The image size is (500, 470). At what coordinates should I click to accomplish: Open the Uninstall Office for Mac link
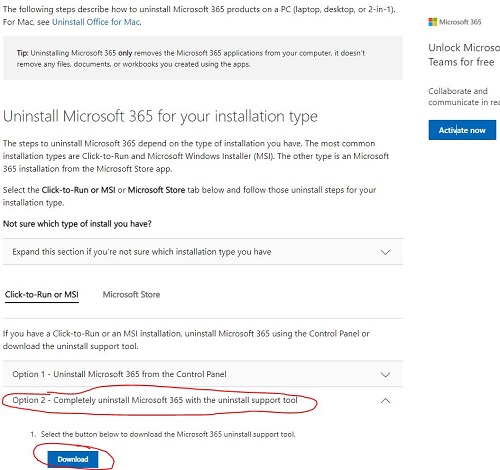point(96,22)
